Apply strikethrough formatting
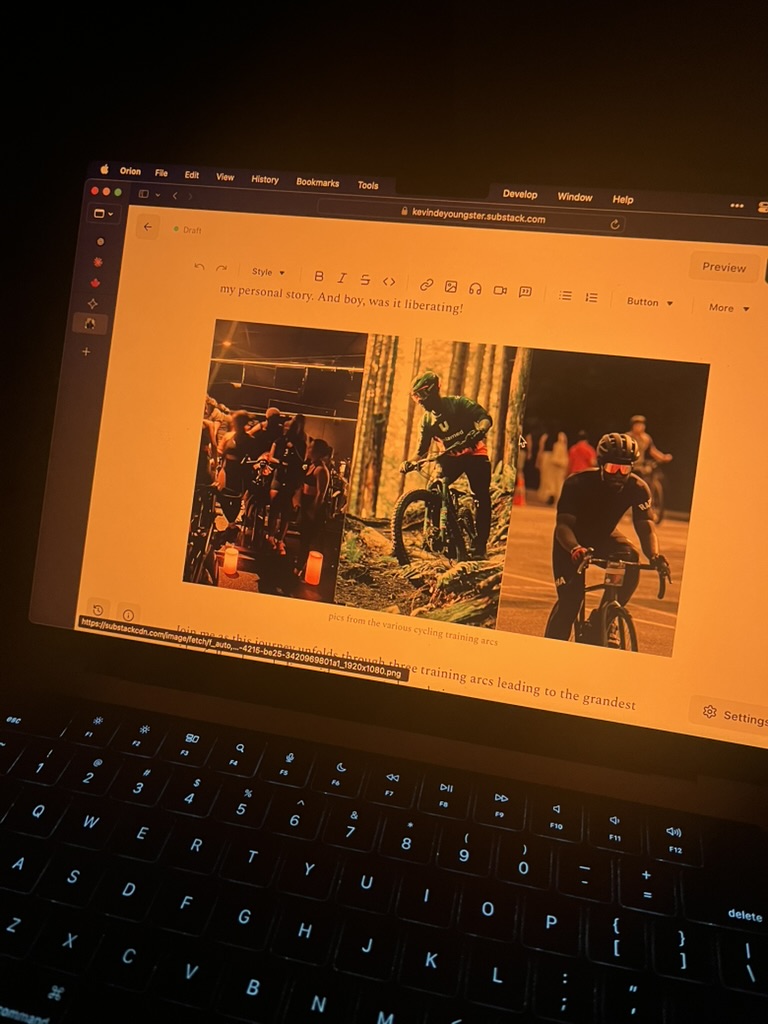 (x=365, y=280)
